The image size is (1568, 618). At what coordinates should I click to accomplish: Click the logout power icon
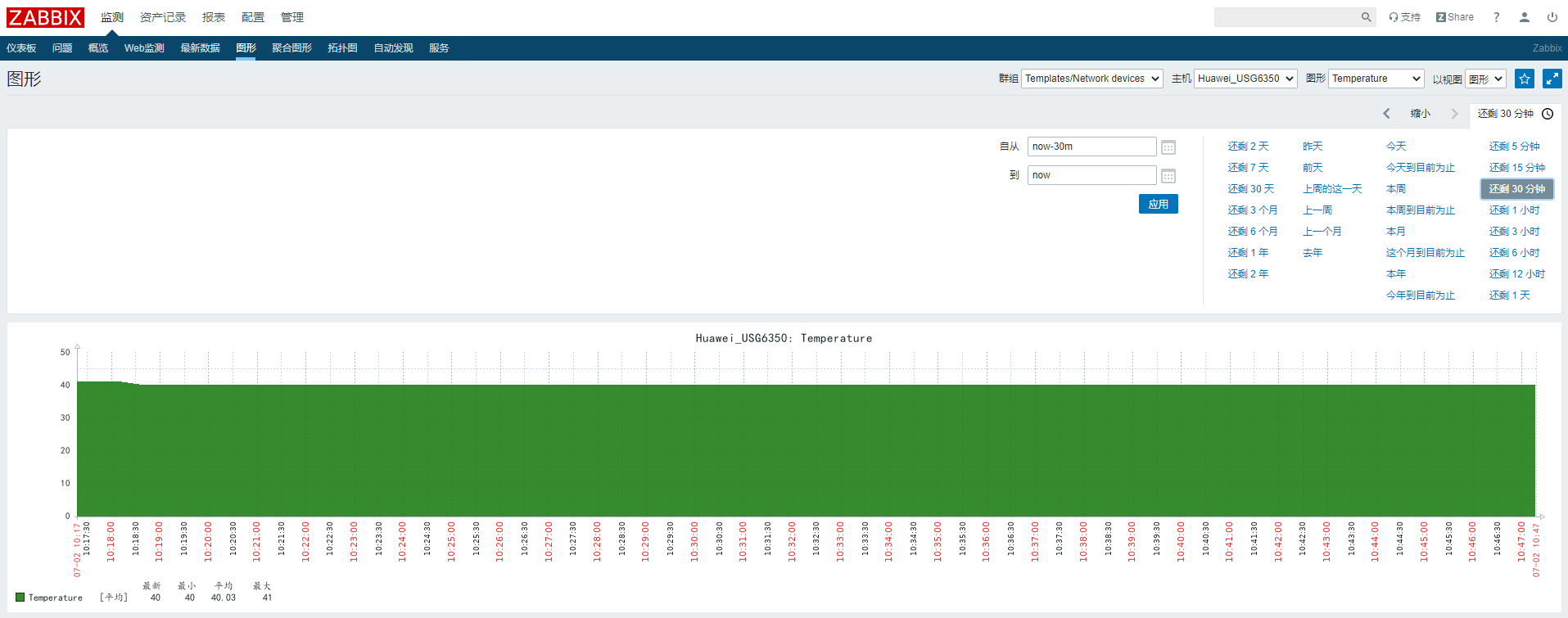pos(1552,17)
